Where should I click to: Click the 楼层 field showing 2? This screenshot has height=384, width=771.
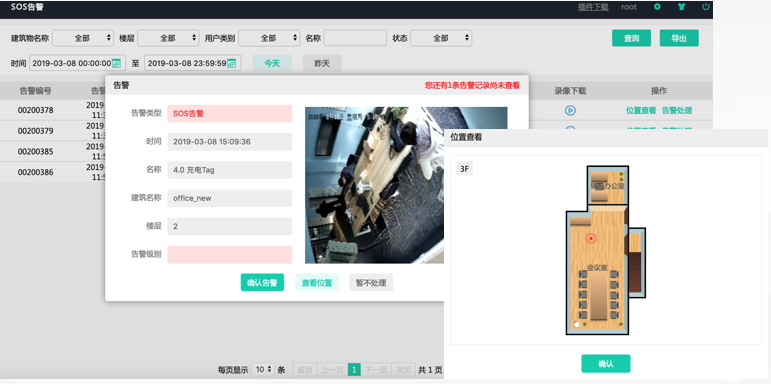coord(230,226)
